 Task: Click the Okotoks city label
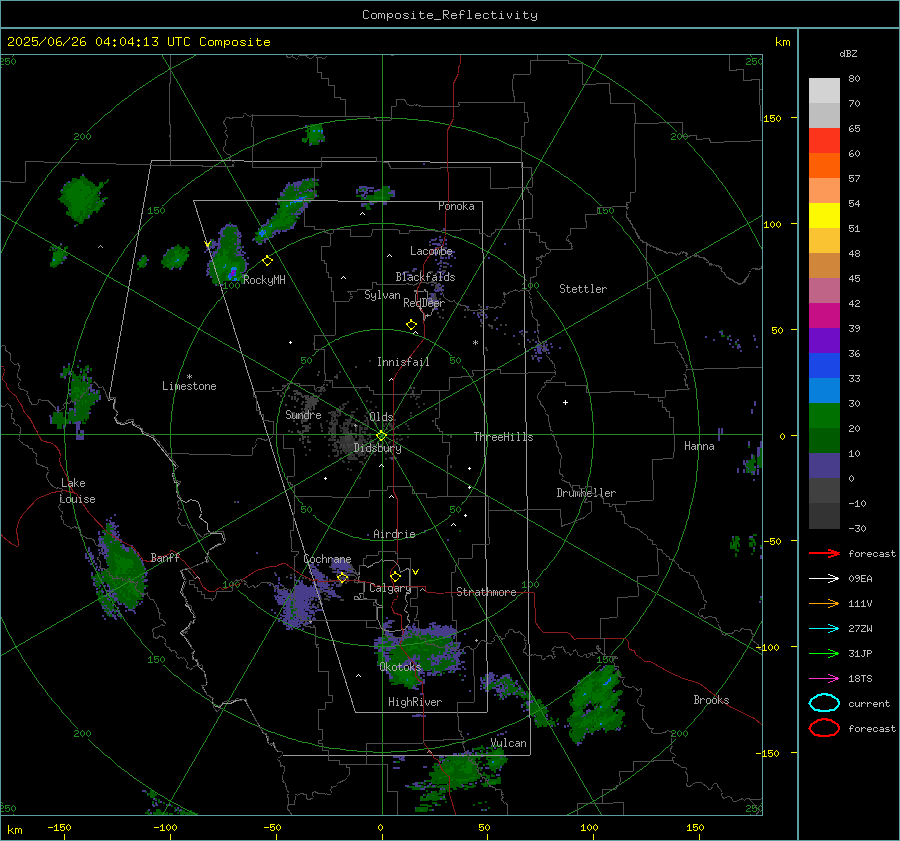pos(400,666)
